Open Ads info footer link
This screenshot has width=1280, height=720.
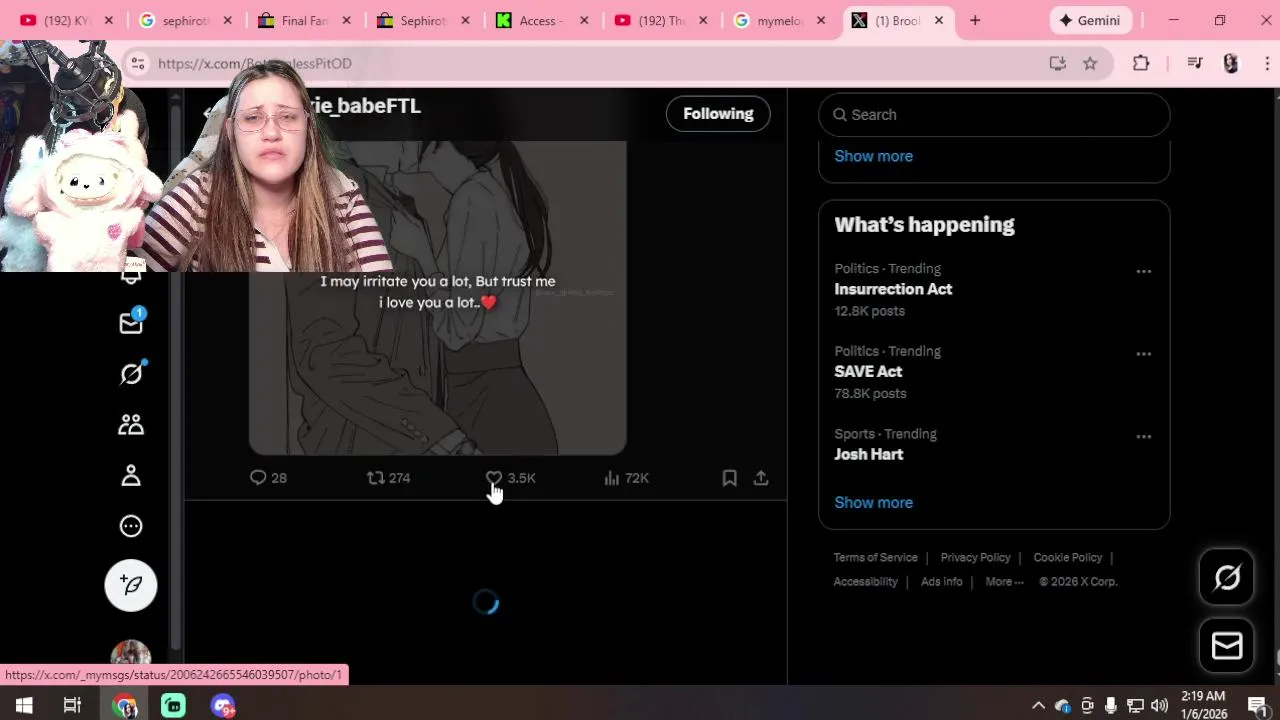coord(941,581)
